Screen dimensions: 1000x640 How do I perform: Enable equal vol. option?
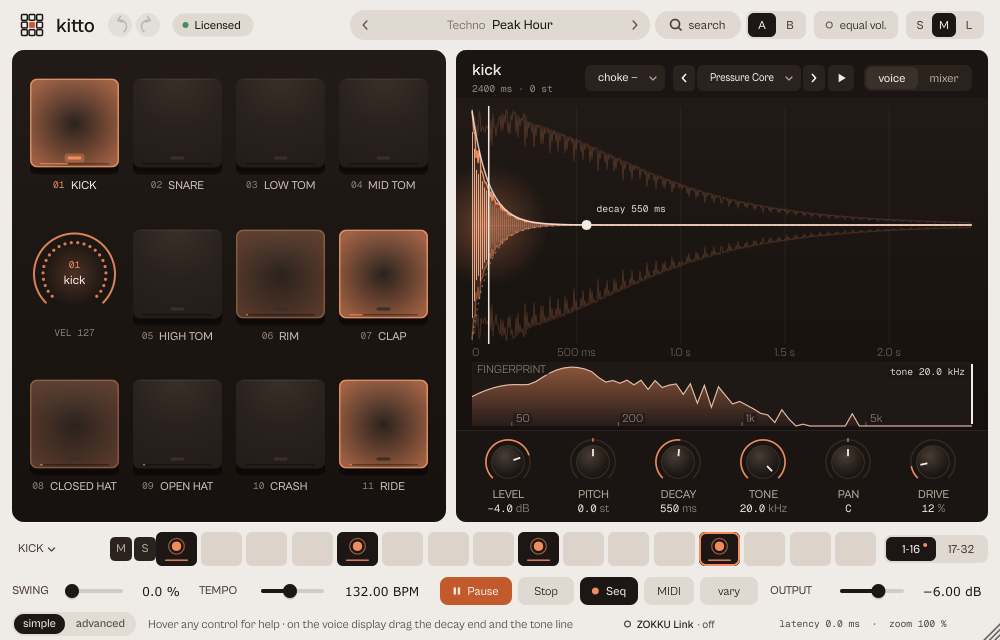pyautogui.click(x=856, y=25)
